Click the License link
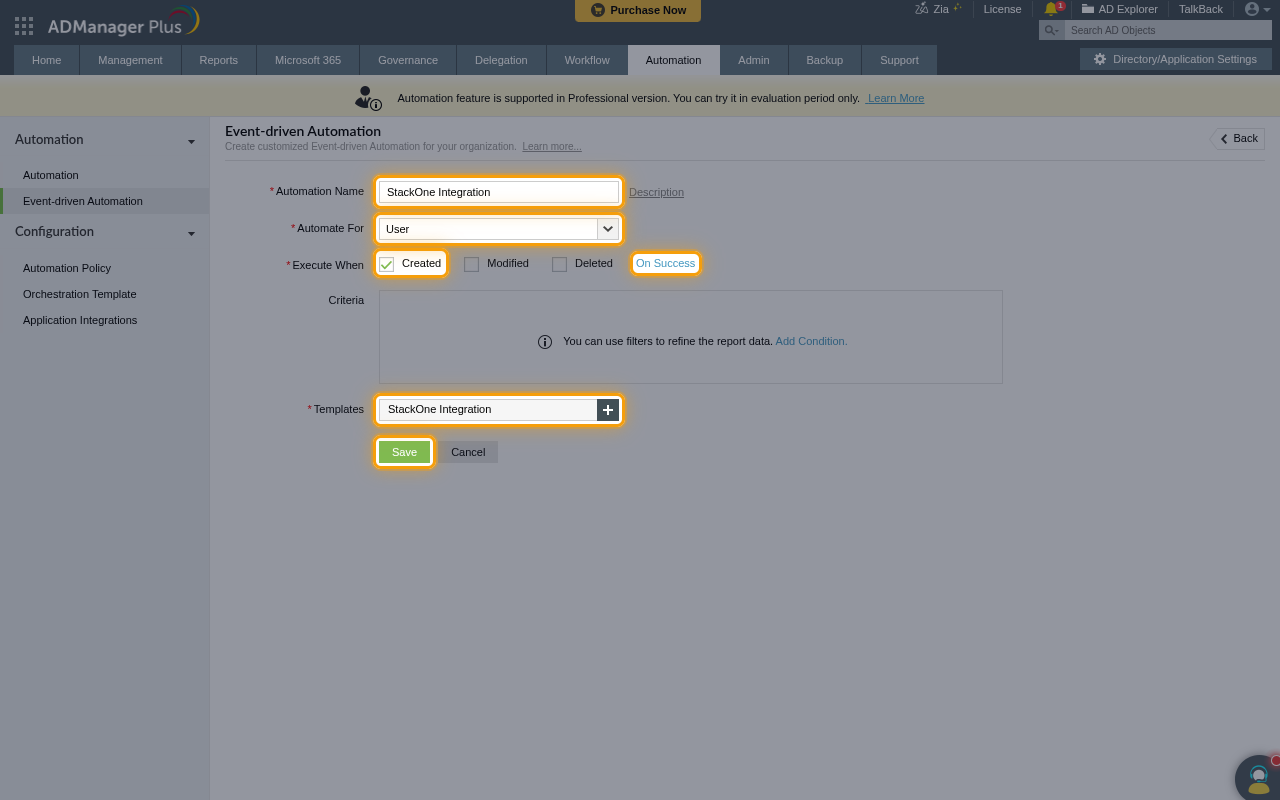The height and width of the screenshot is (800, 1280). point(1002,9)
